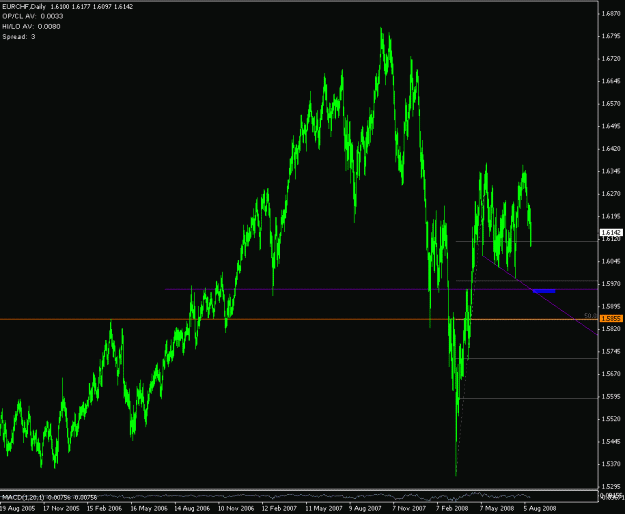This screenshot has height=514, width=625.
Task: Click the 1.5445 price axis label
Action: (611, 441)
